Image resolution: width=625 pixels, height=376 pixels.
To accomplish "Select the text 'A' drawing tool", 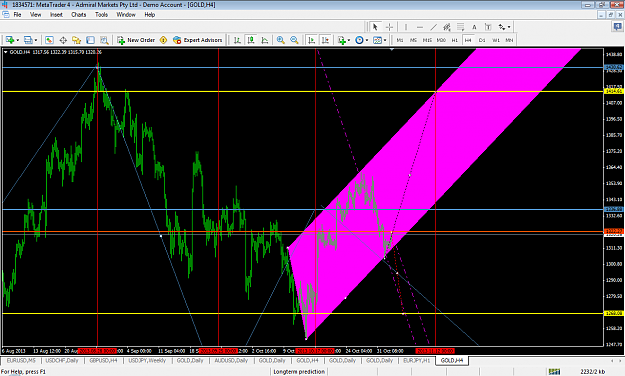I will click(474, 27).
